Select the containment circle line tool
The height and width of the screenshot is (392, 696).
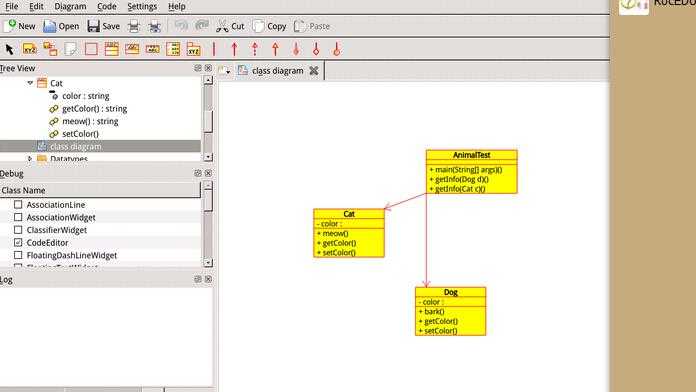click(x=336, y=49)
